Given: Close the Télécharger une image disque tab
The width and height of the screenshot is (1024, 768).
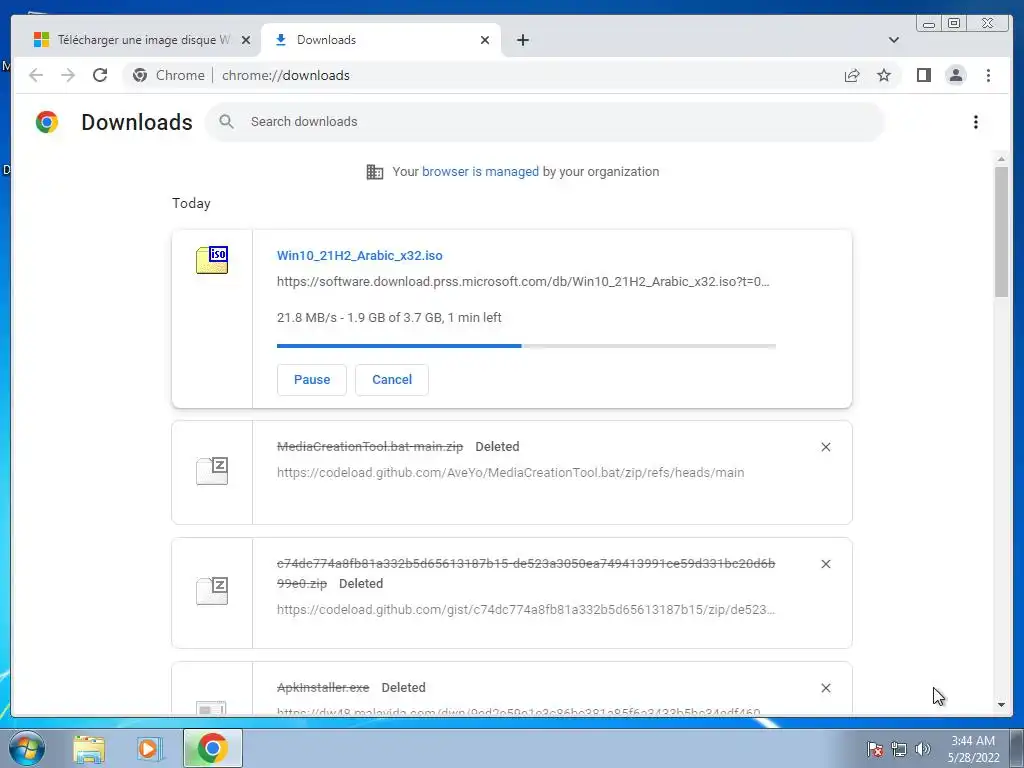Looking at the screenshot, I should click(246, 40).
